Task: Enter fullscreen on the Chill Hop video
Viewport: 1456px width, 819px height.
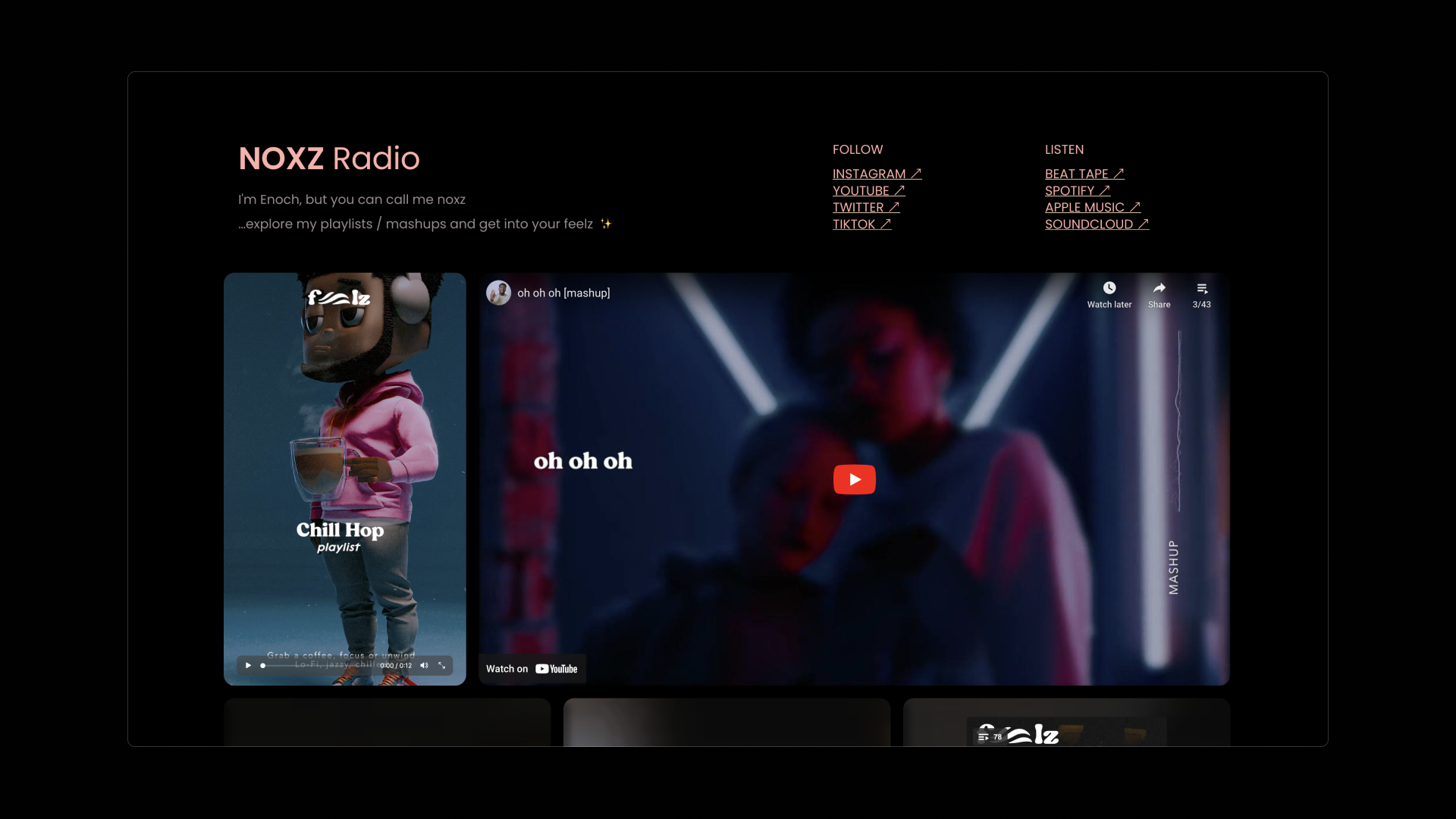Action: [x=441, y=666]
